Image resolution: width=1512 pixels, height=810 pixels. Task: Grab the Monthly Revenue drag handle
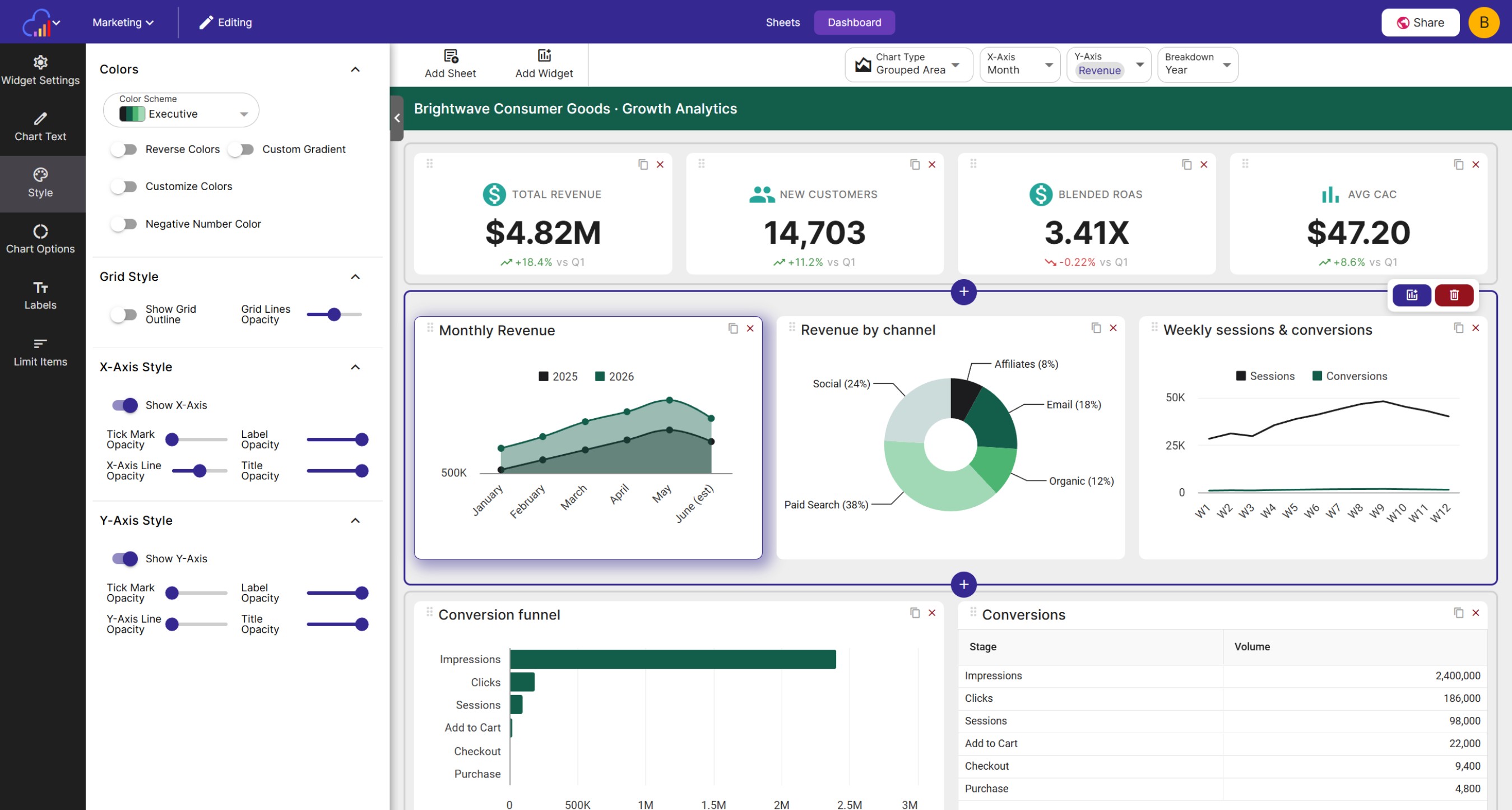pyautogui.click(x=430, y=327)
